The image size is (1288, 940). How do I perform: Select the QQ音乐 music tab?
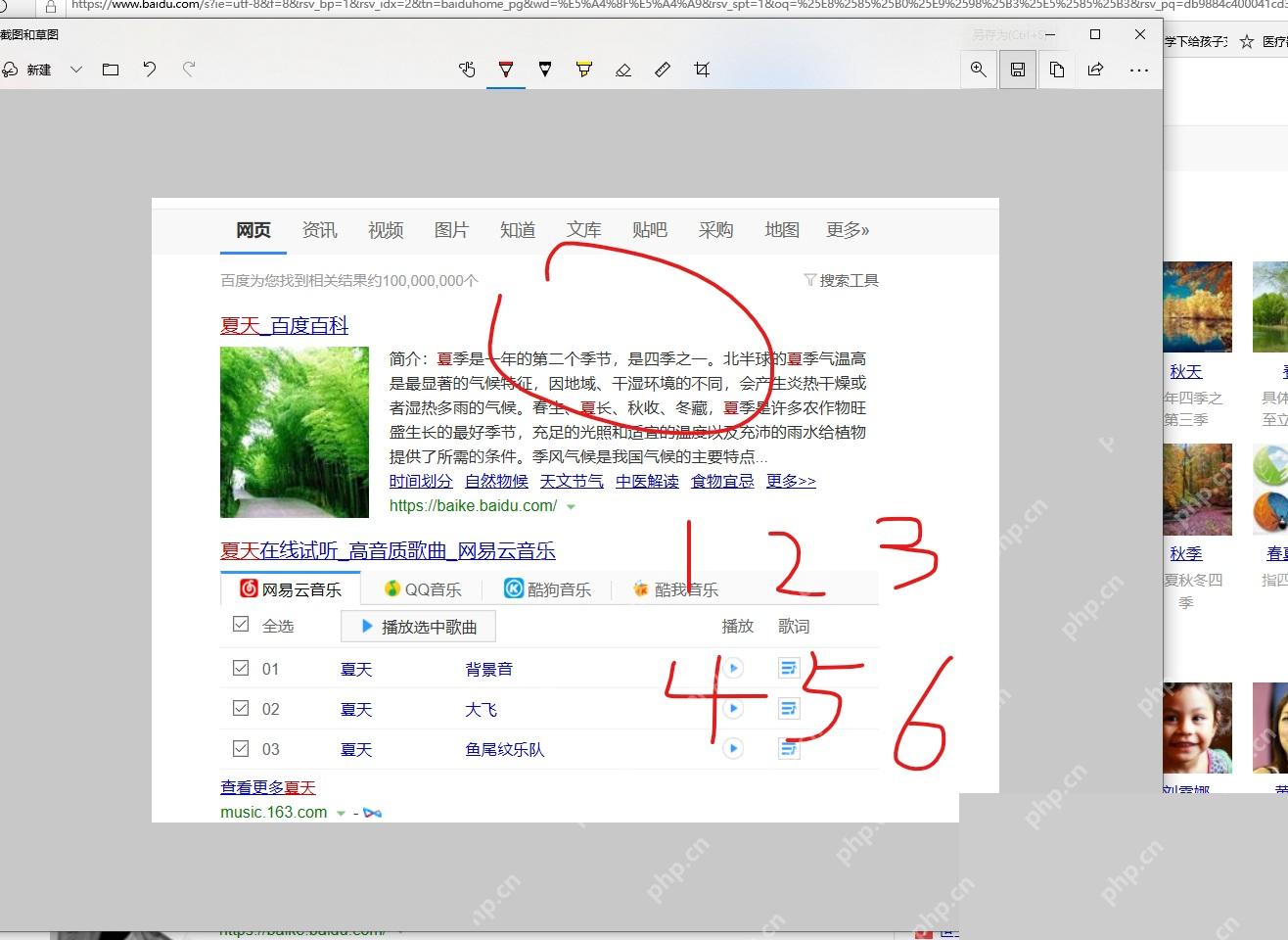(x=422, y=589)
